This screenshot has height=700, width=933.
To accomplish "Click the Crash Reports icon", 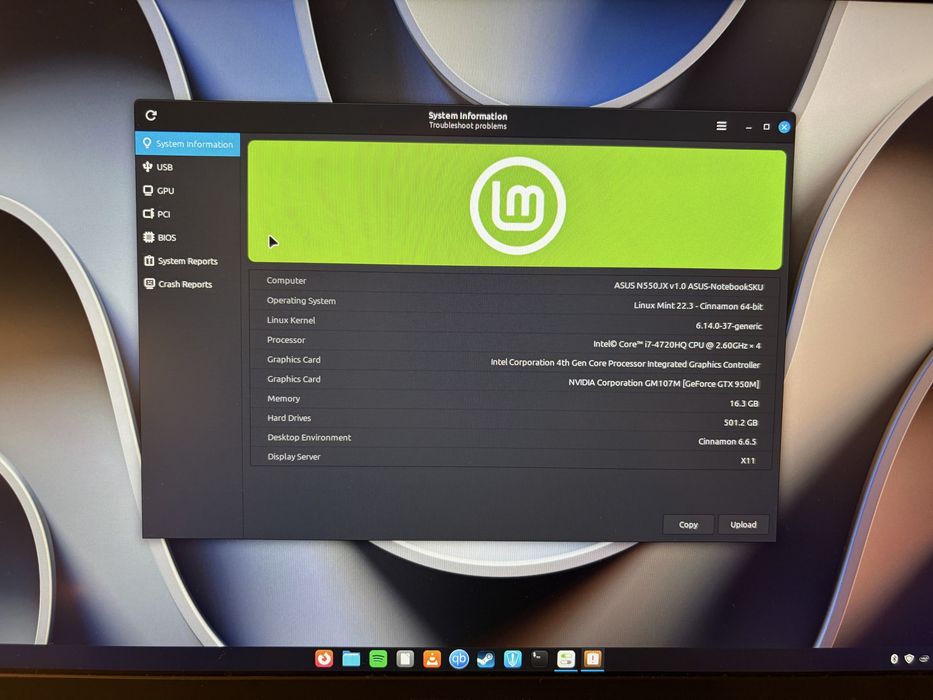I will [x=150, y=284].
